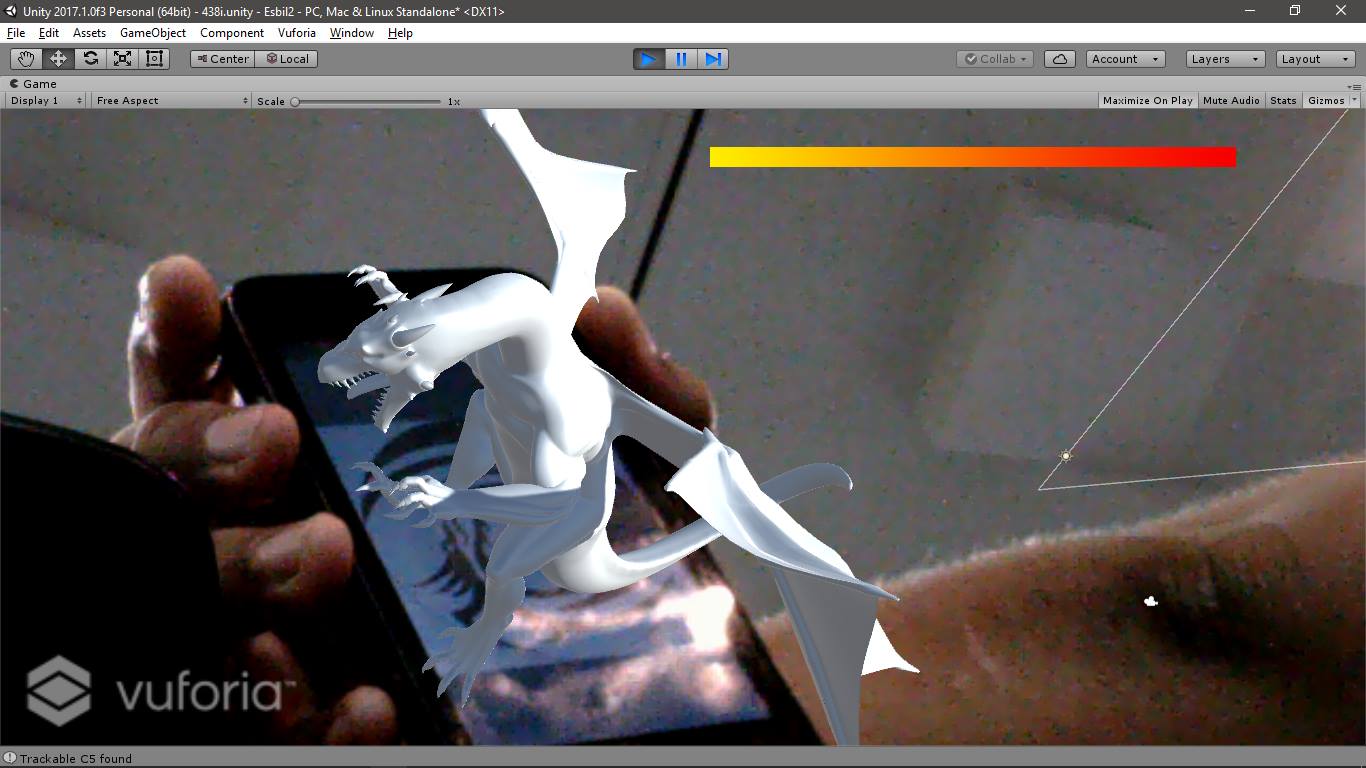Open the Layout dropdown
Screen dimensions: 1366x768
[x=1316, y=59]
